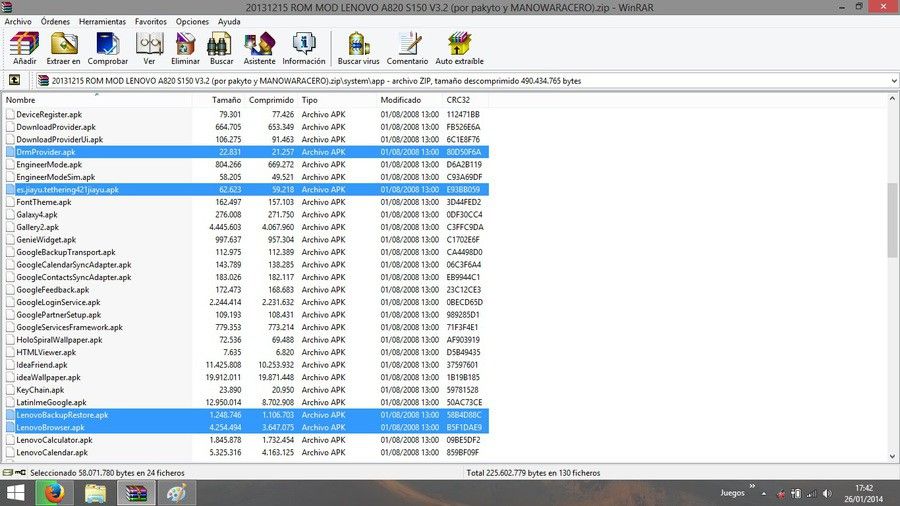Viewport: 900px width, 506px height.
Task: Sort by the Comprimido column header
Action: pos(271,100)
